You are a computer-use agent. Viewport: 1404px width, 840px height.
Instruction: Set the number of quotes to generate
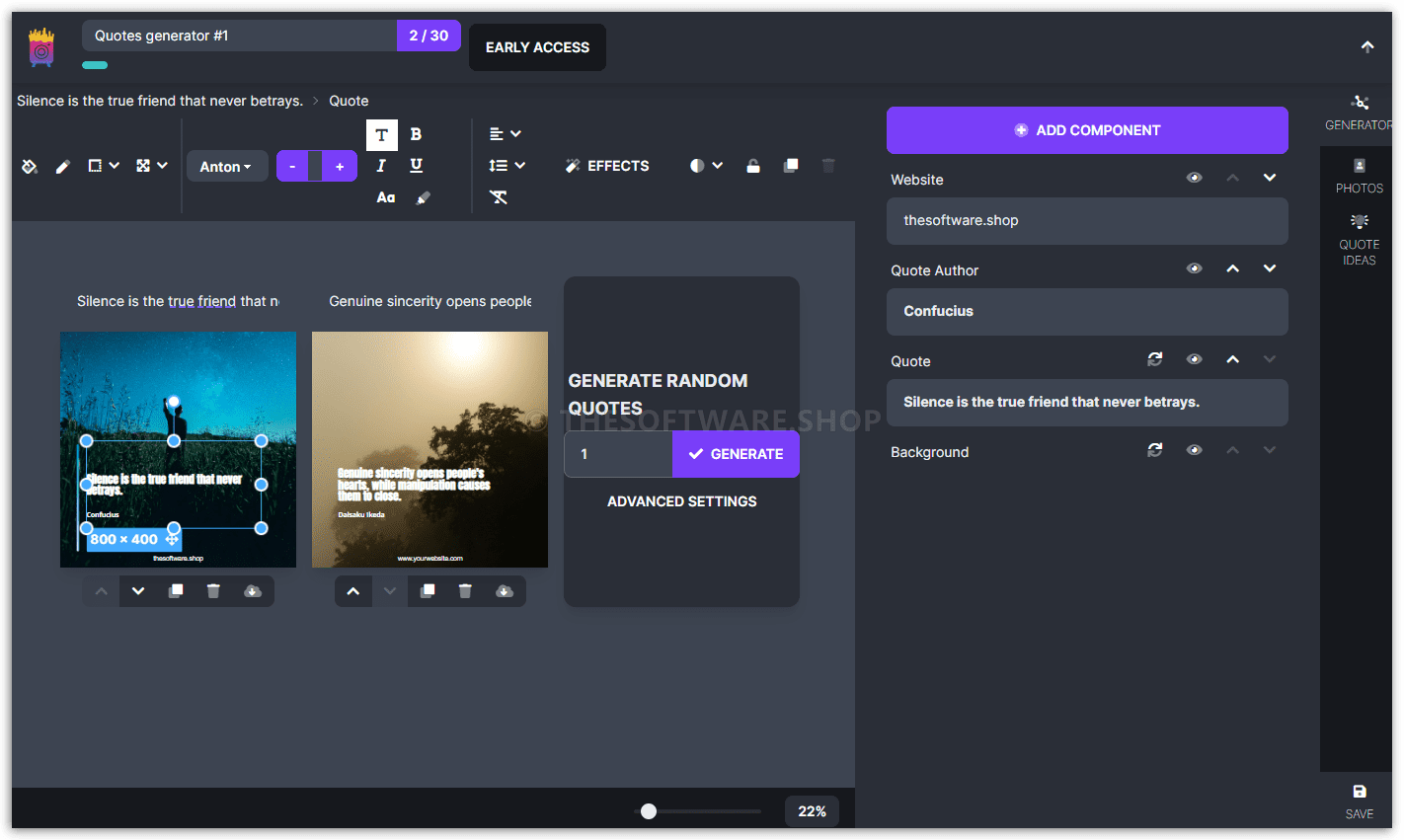[x=618, y=454]
